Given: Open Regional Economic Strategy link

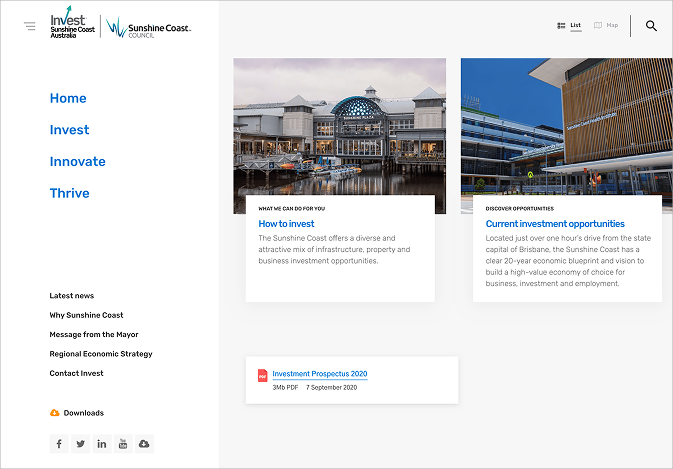Looking at the screenshot, I should 101,354.
